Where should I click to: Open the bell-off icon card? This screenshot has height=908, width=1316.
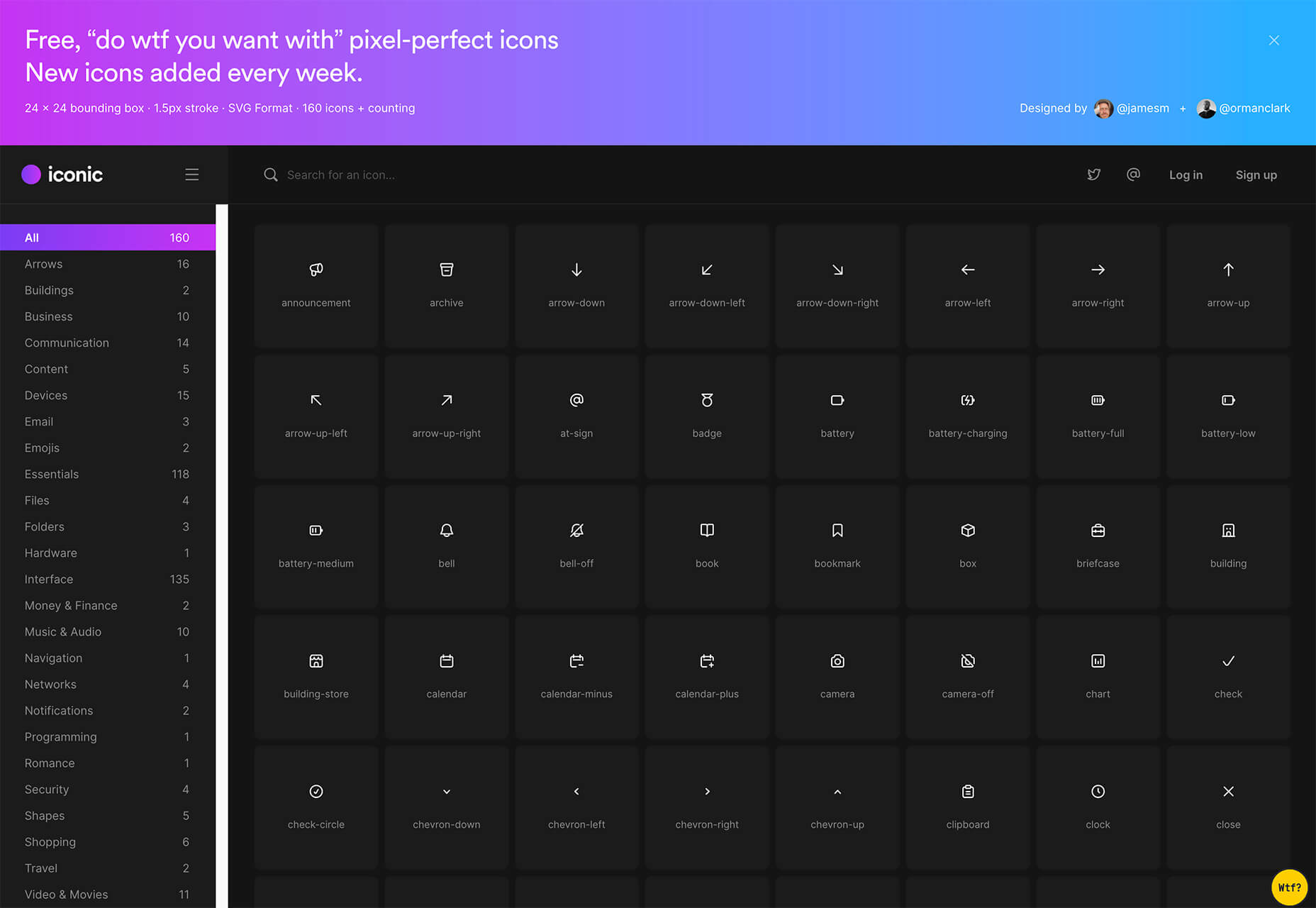(x=576, y=547)
